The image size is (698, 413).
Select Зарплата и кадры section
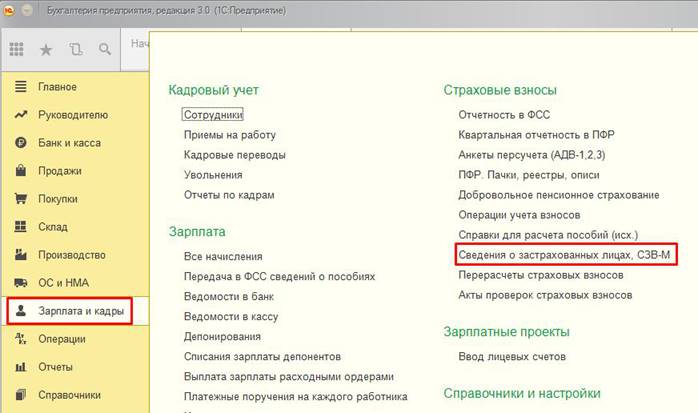click(x=80, y=311)
